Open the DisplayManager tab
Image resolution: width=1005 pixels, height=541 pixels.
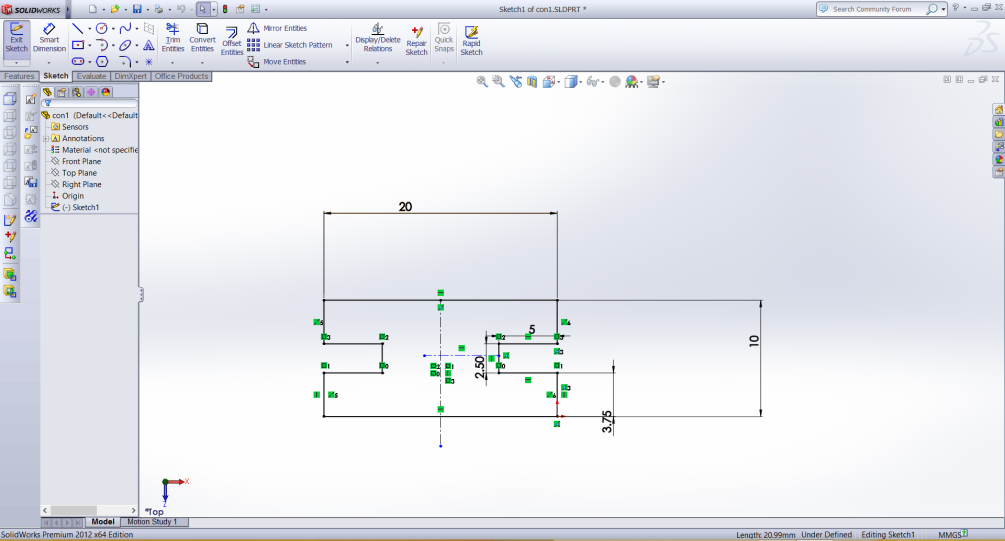(106, 92)
